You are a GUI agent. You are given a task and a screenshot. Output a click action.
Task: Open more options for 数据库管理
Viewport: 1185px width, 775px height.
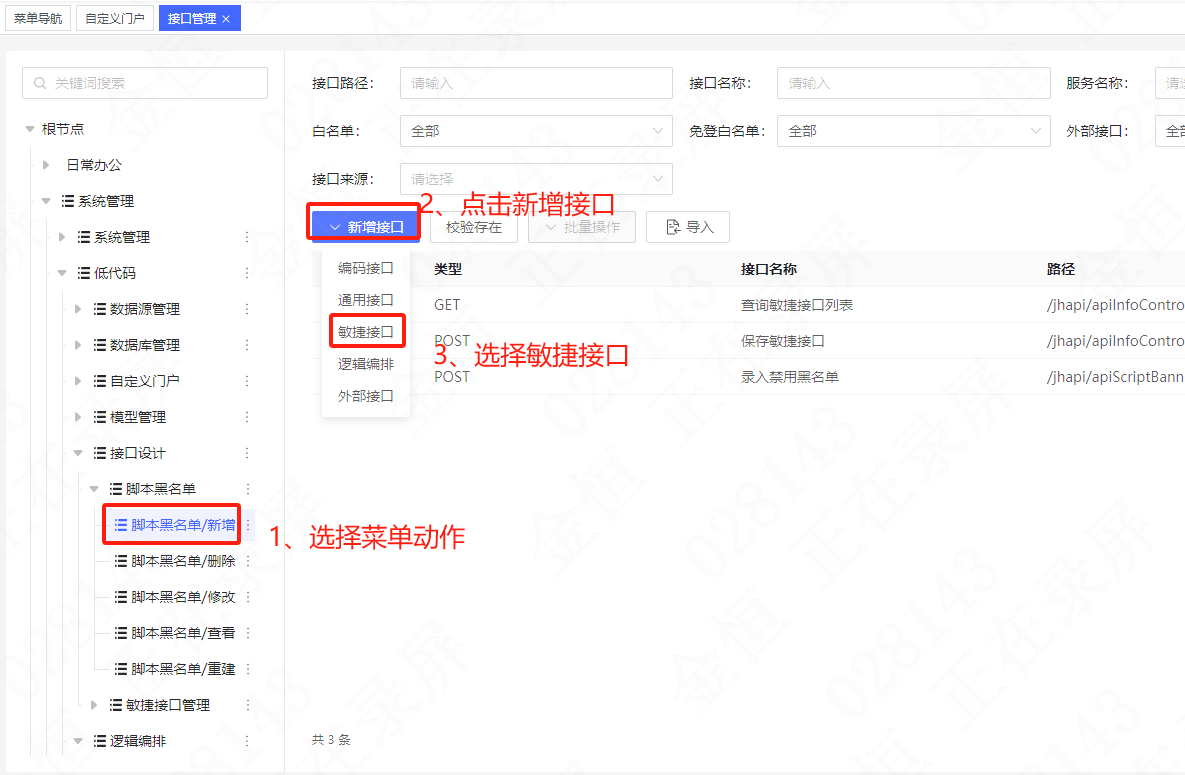point(247,345)
